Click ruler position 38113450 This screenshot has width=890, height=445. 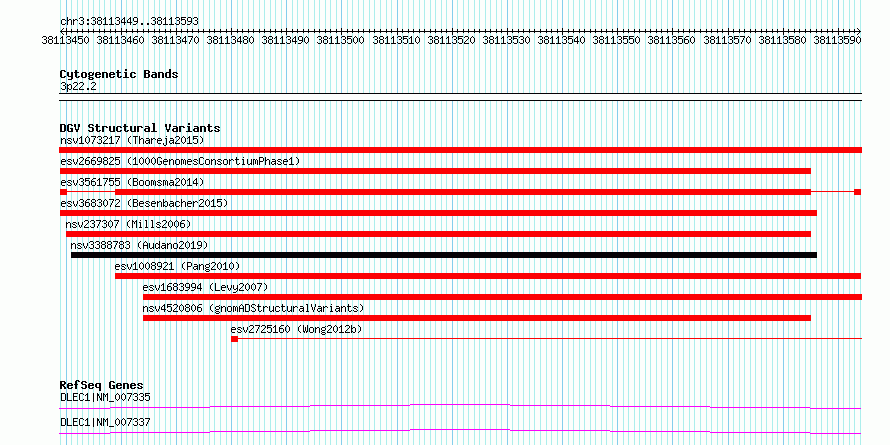[65, 40]
